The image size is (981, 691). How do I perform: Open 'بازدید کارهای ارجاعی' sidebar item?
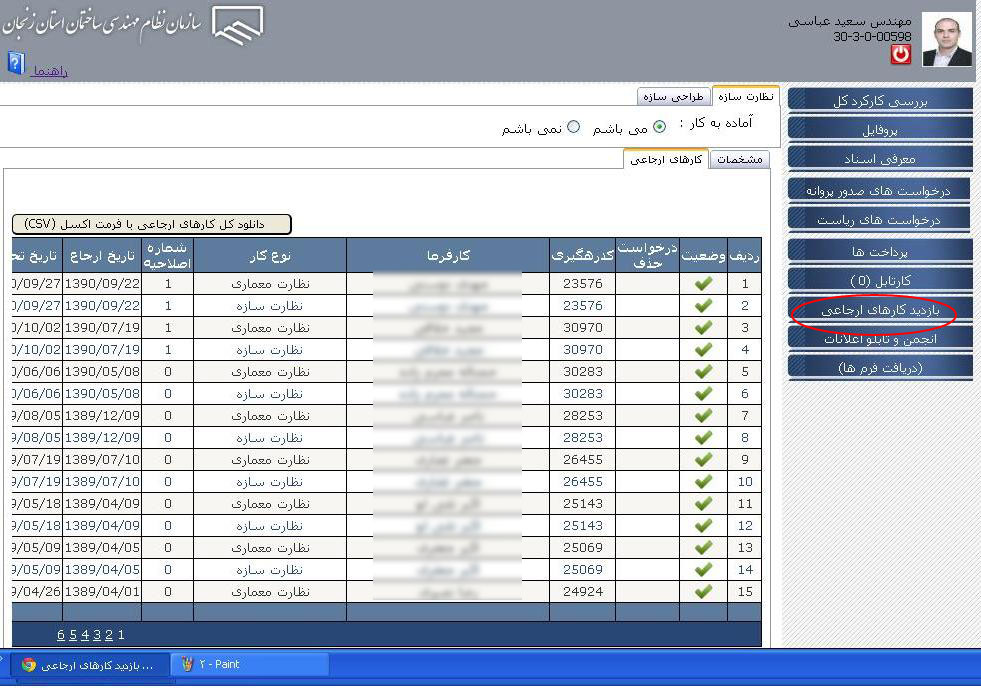tap(880, 310)
